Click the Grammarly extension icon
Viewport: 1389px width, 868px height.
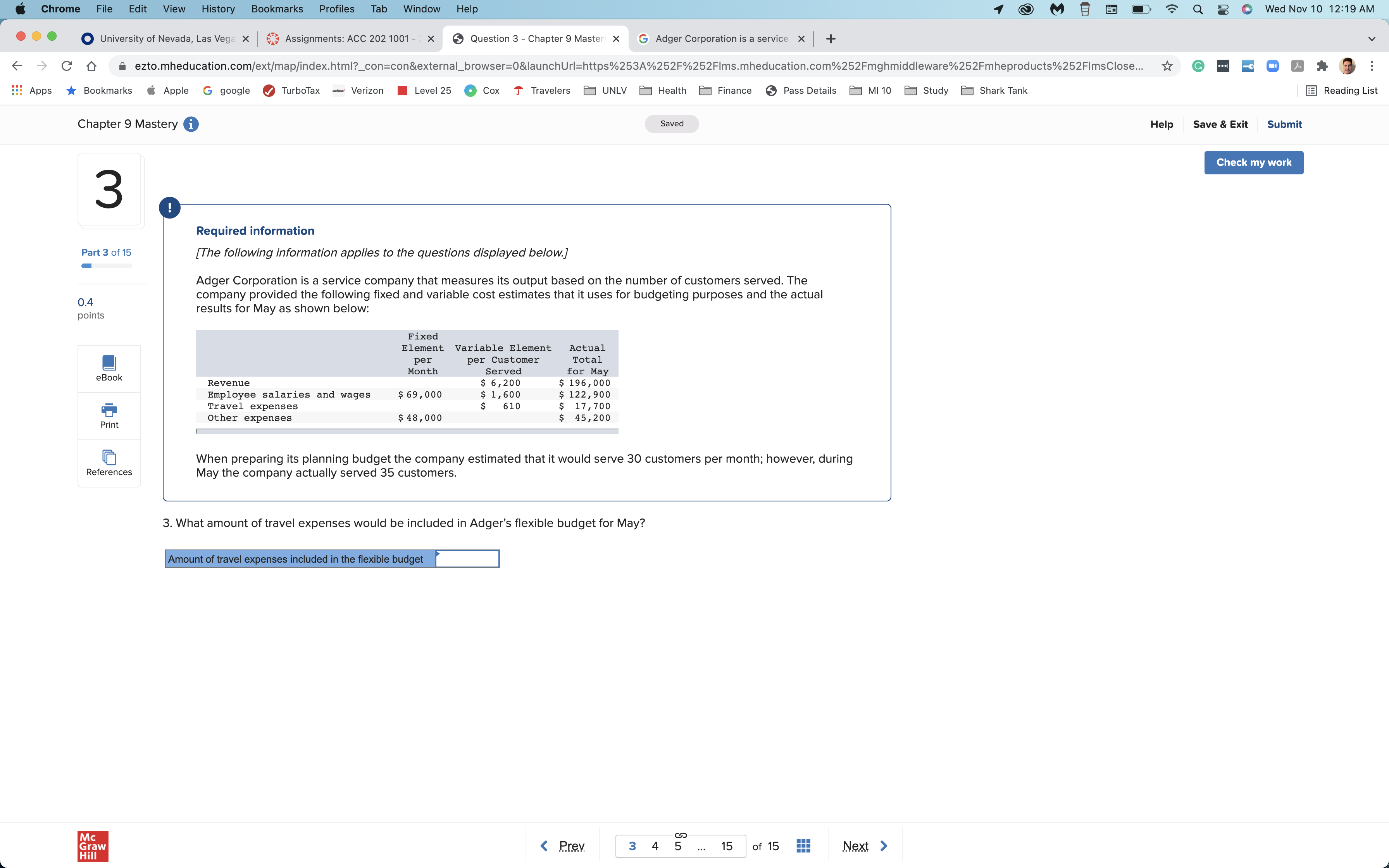[x=1199, y=66]
